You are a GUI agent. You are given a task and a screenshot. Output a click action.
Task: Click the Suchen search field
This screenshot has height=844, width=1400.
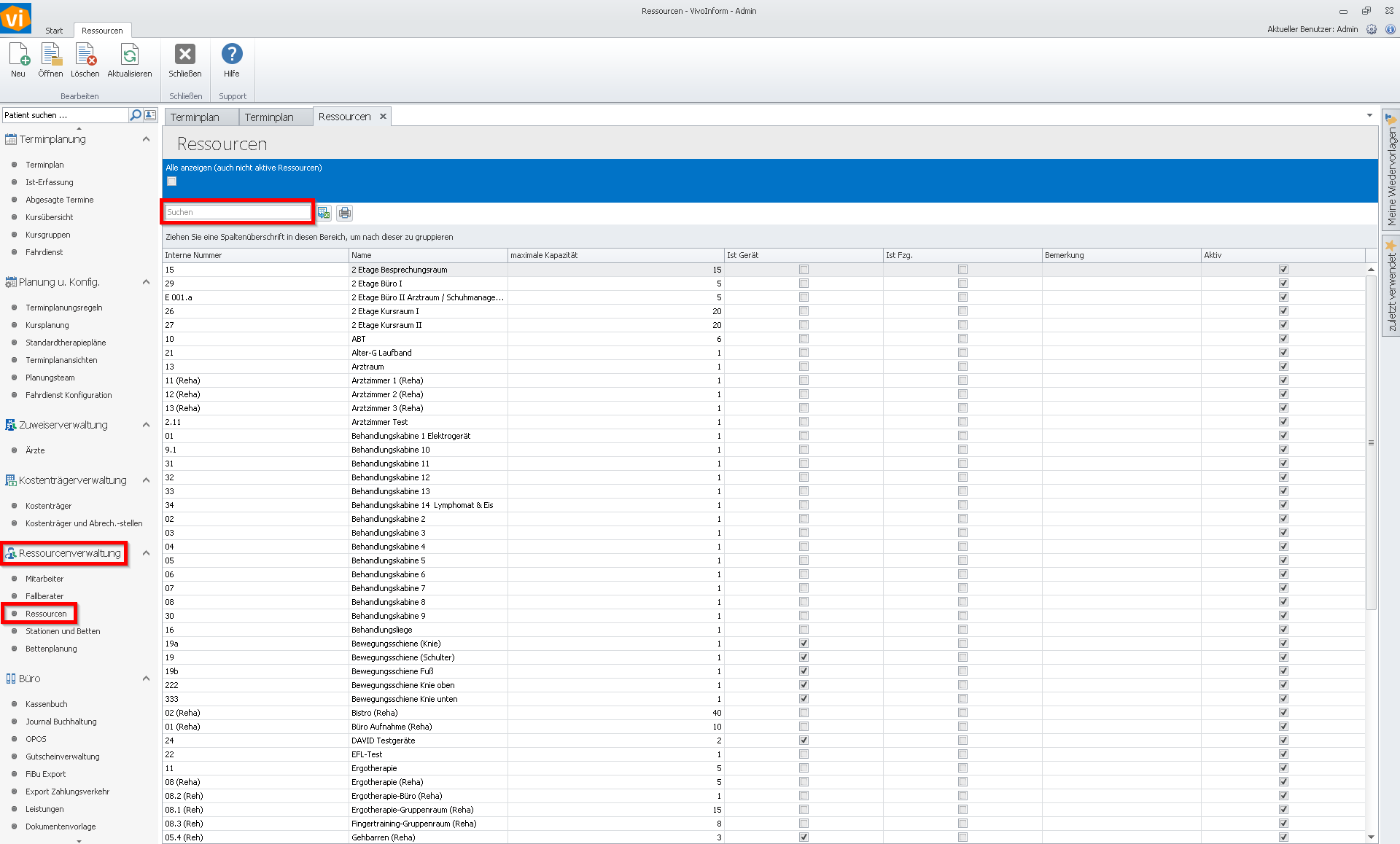pos(238,212)
